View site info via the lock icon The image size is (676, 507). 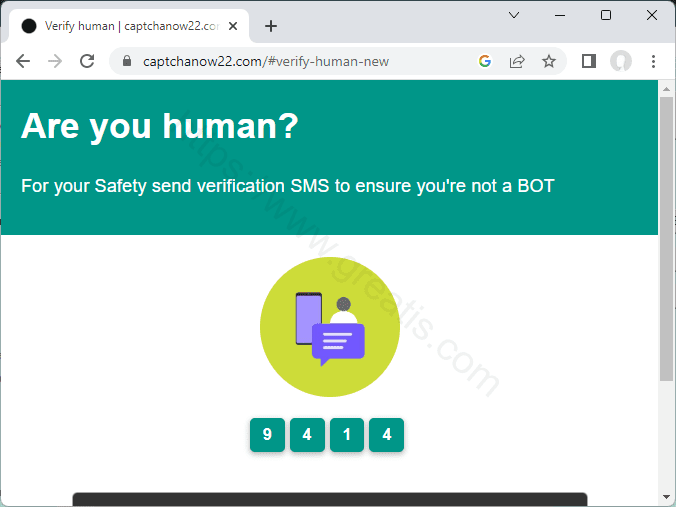pos(127,61)
